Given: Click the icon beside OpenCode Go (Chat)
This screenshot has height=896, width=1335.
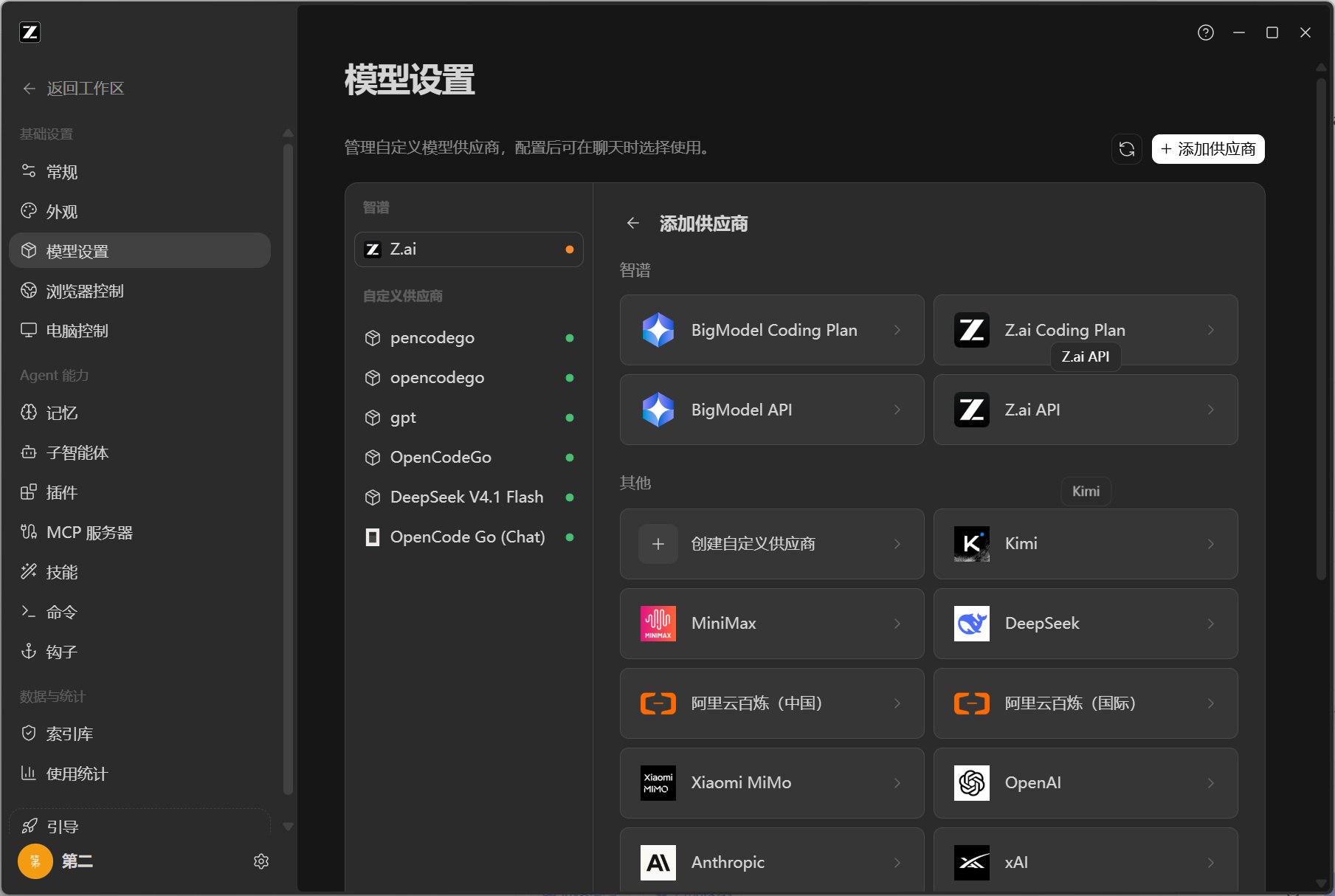Looking at the screenshot, I should [x=373, y=537].
